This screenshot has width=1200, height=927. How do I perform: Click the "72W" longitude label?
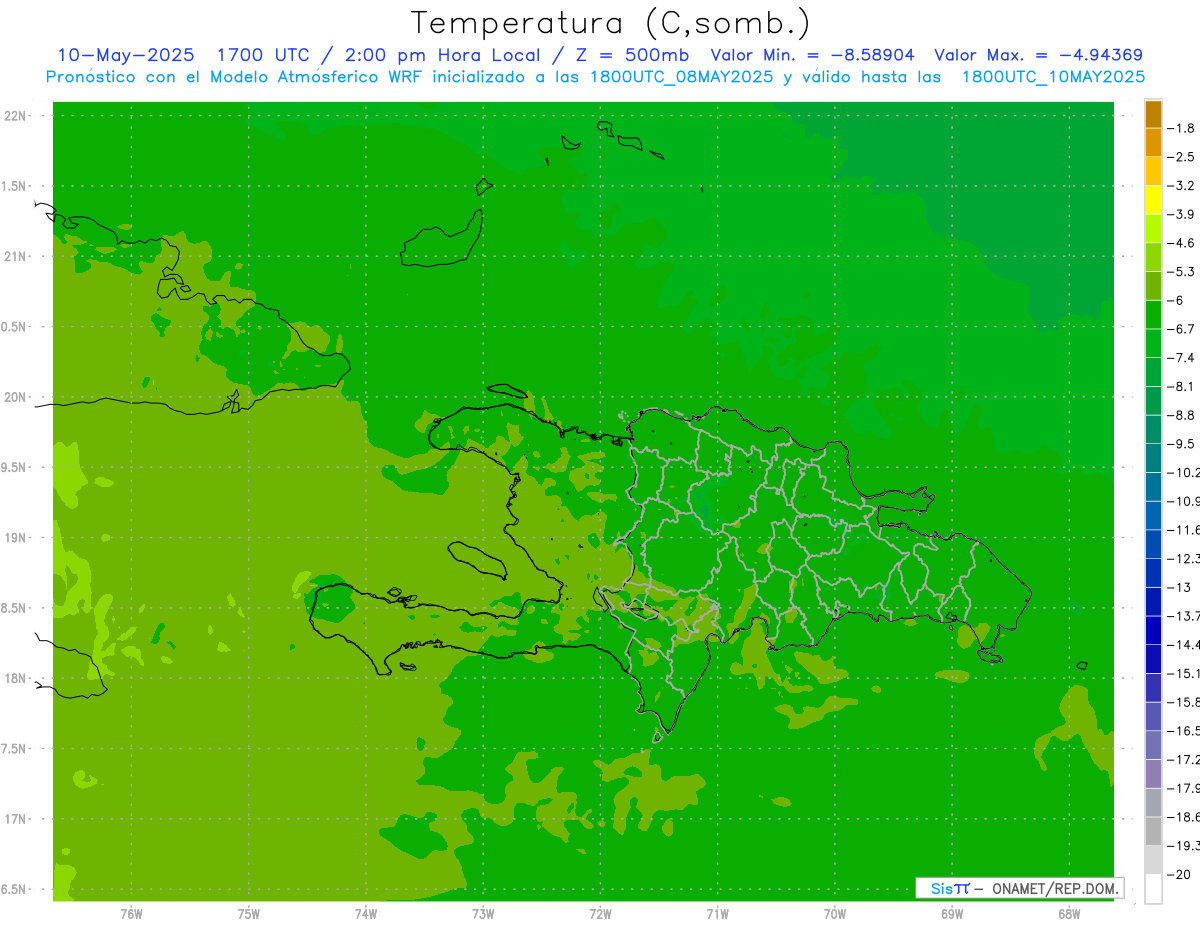click(600, 914)
